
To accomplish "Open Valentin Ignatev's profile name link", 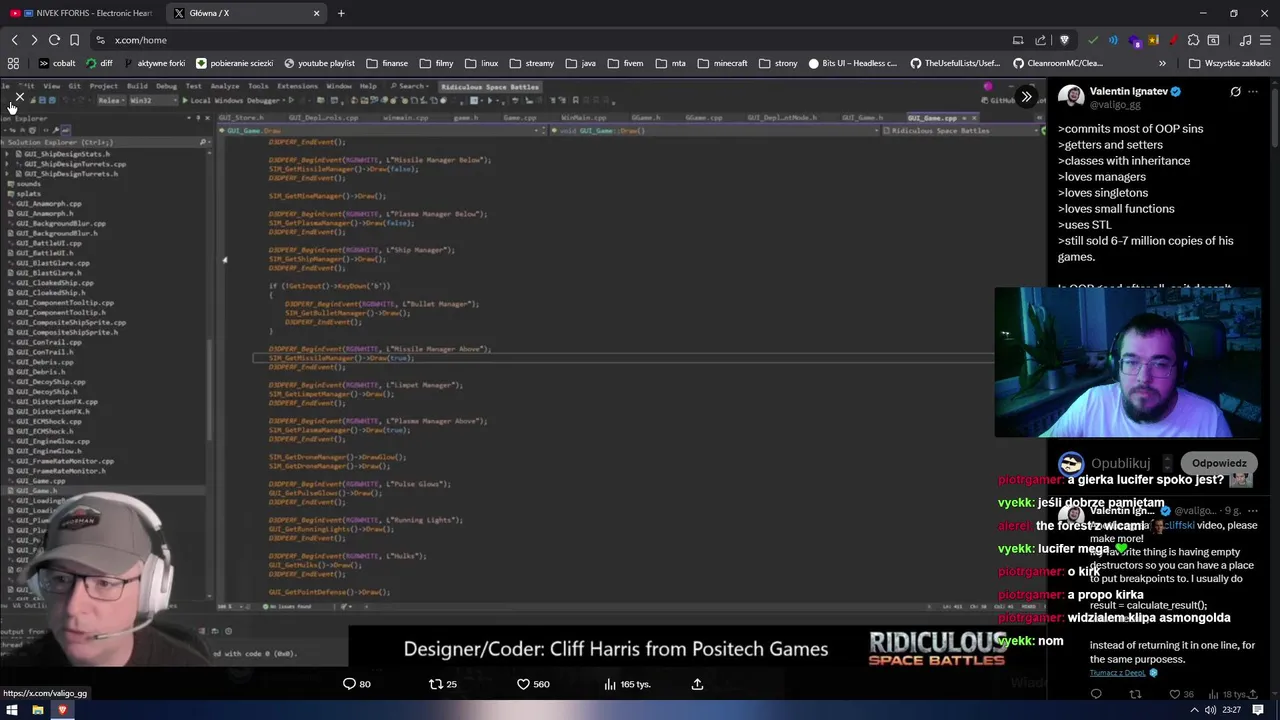I will (x=1128, y=91).
